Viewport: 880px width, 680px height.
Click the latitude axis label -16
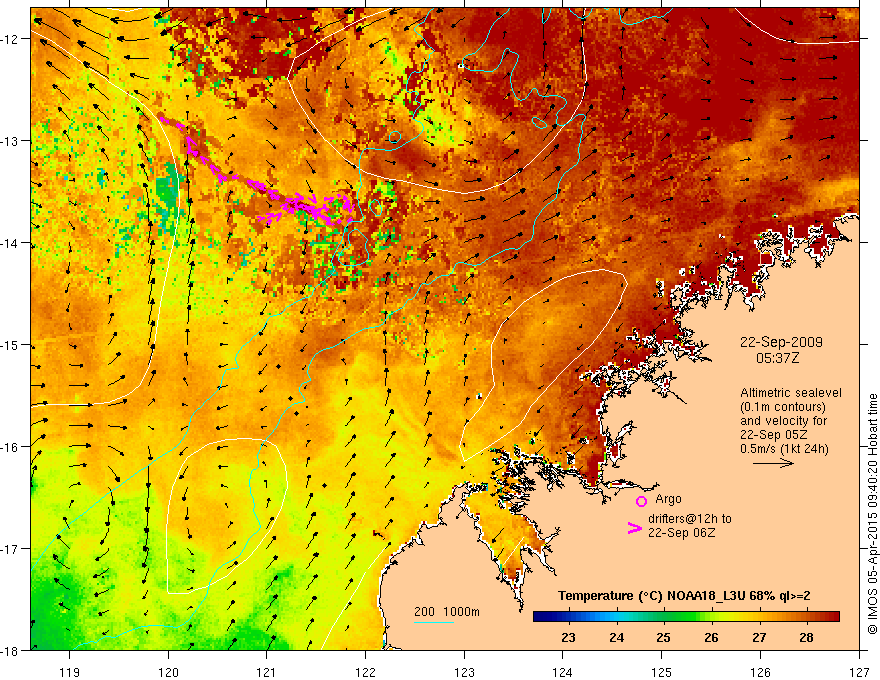point(11,447)
